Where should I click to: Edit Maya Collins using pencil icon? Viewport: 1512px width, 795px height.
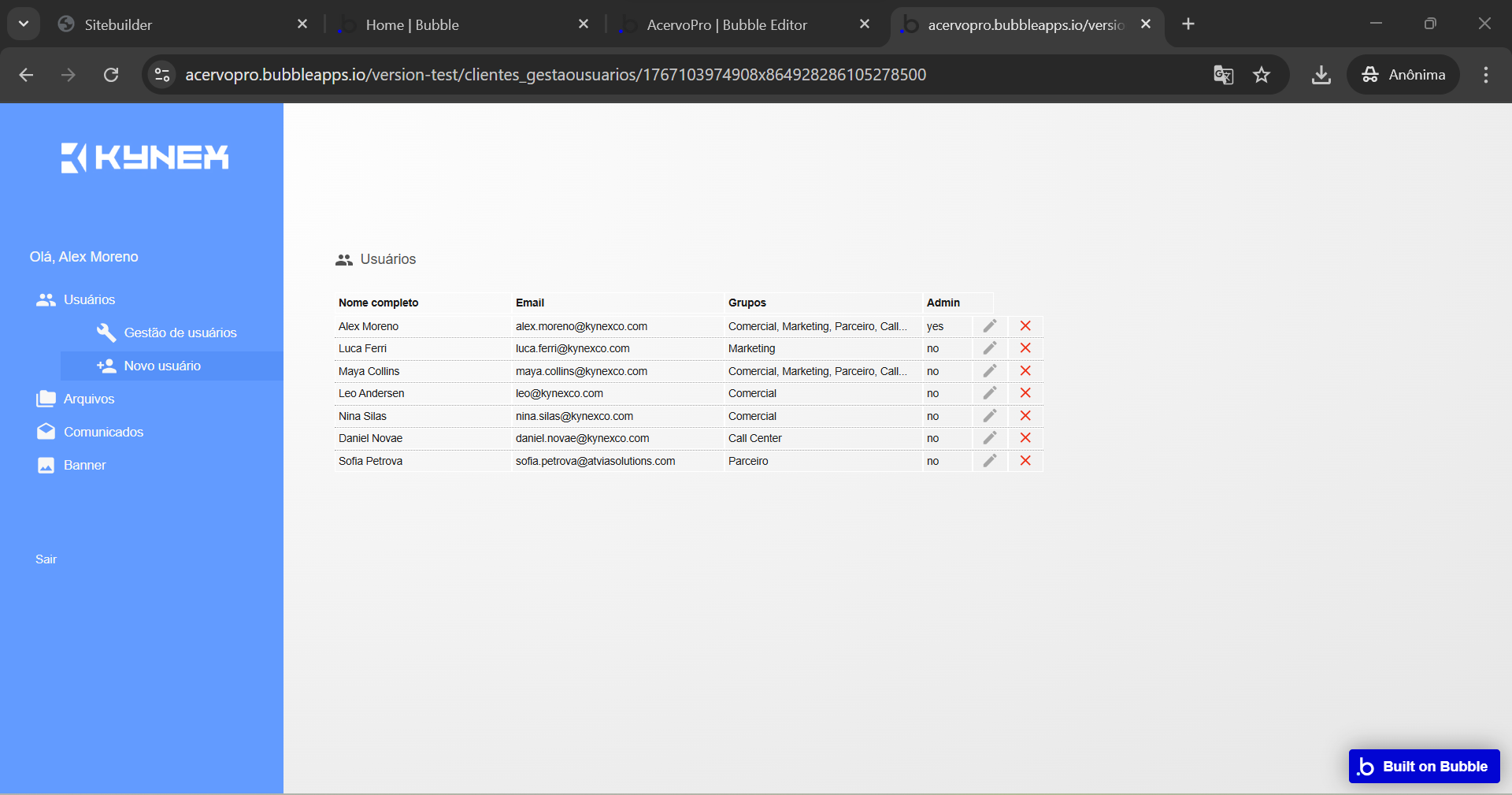click(x=990, y=371)
